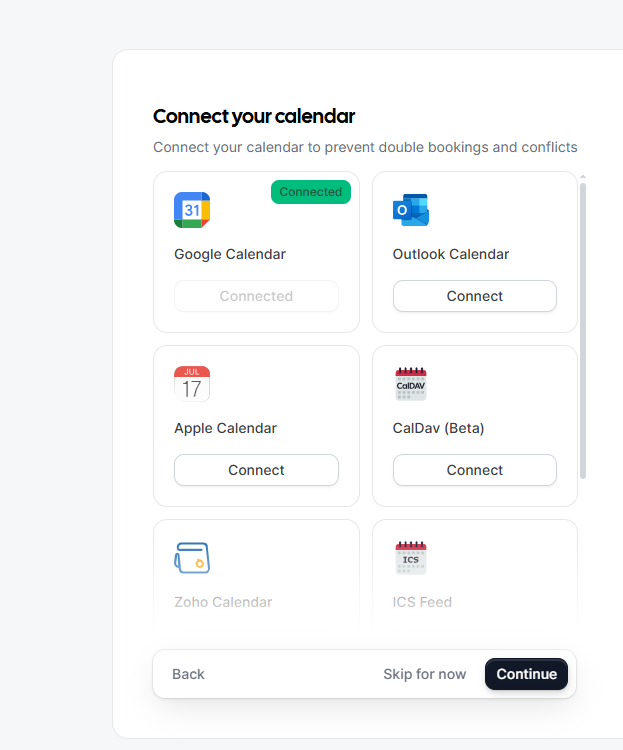Connect CalDav (Beta) calendar
The width and height of the screenshot is (623, 750).
click(474, 470)
